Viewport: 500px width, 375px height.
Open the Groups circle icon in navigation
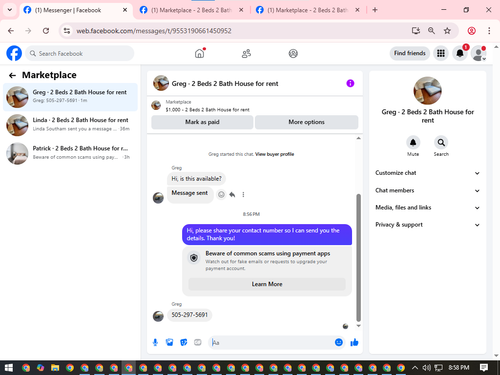(x=293, y=53)
